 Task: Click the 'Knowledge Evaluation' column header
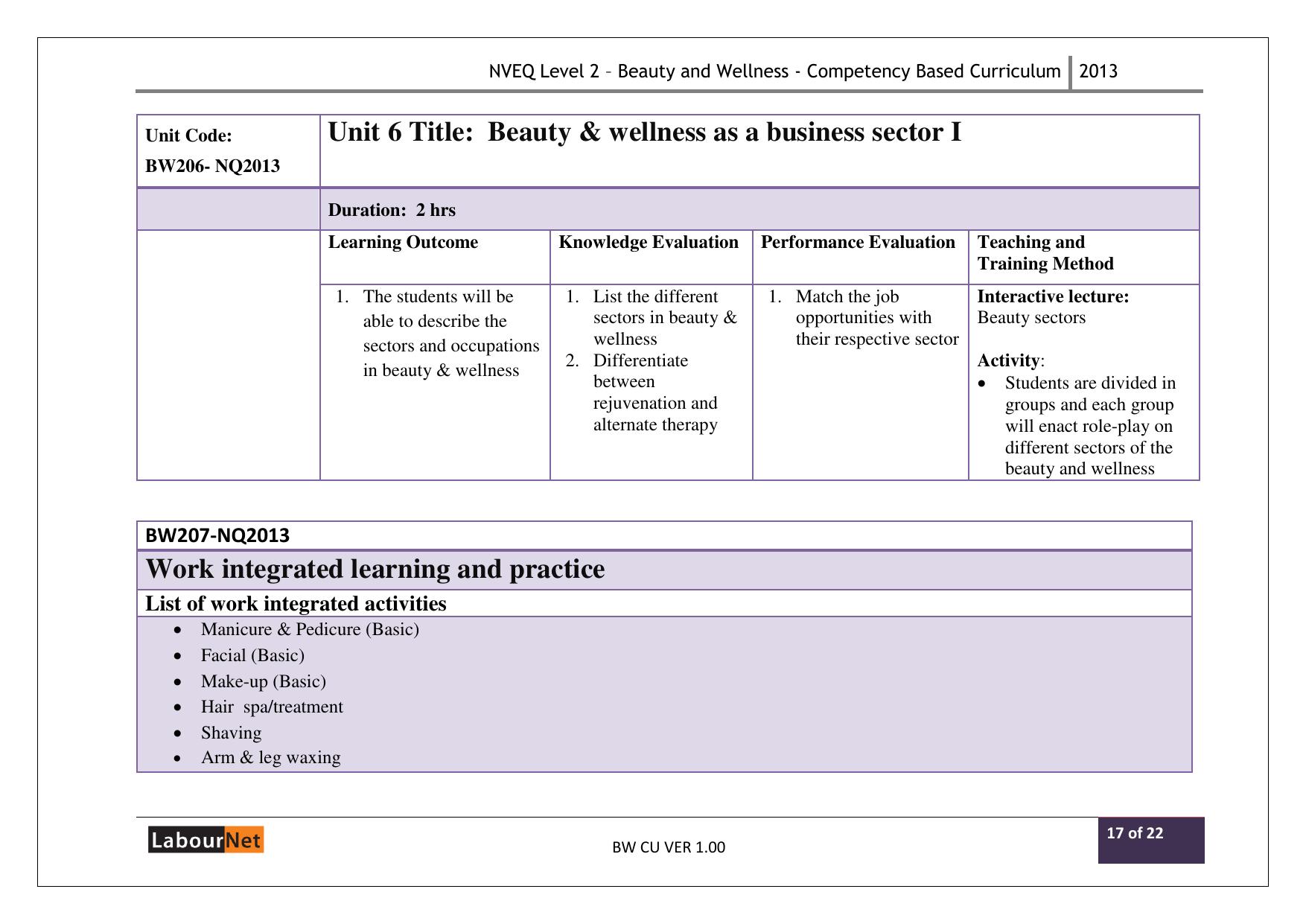(x=649, y=242)
